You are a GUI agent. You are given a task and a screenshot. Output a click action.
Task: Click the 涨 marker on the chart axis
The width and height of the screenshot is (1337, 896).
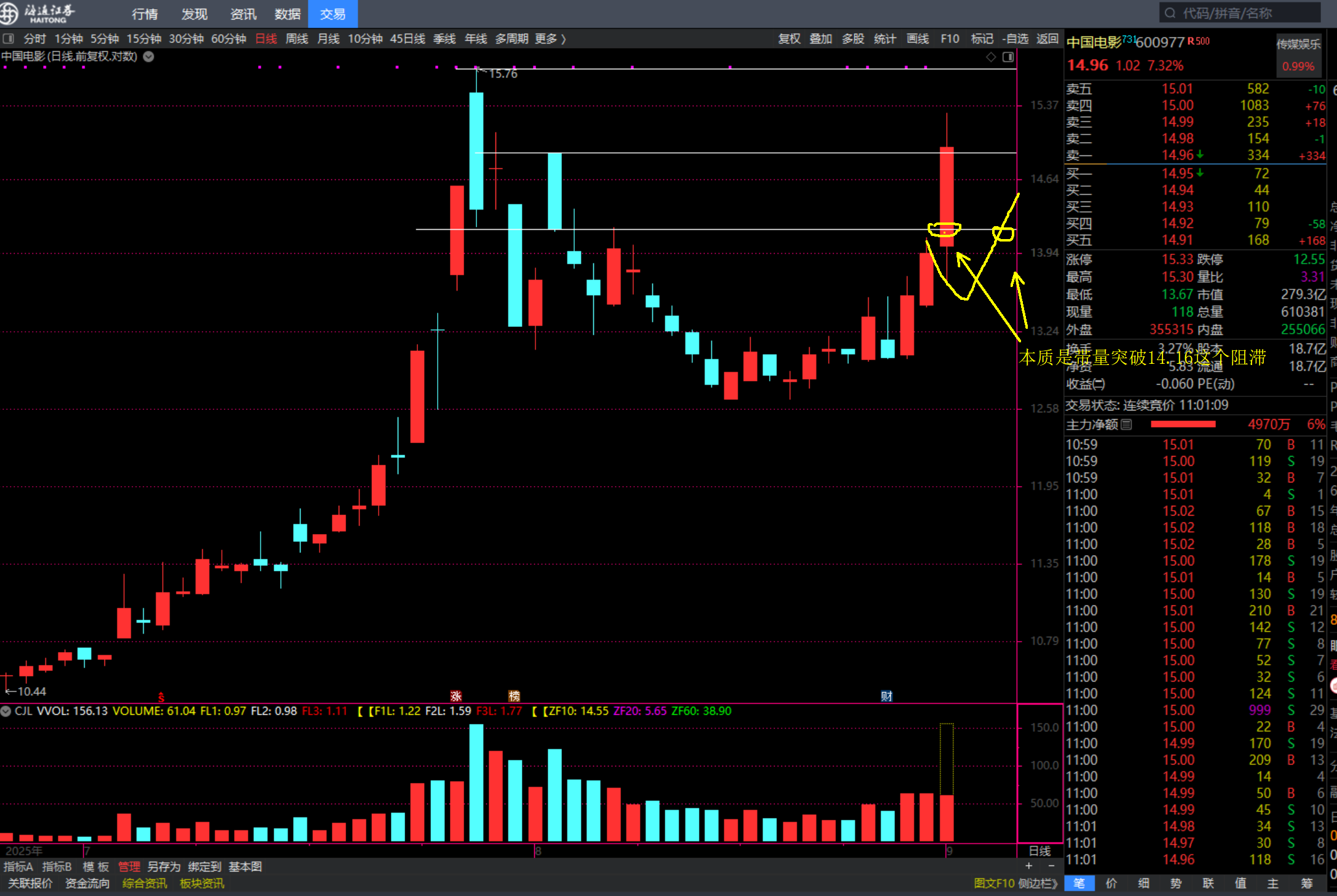click(456, 696)
